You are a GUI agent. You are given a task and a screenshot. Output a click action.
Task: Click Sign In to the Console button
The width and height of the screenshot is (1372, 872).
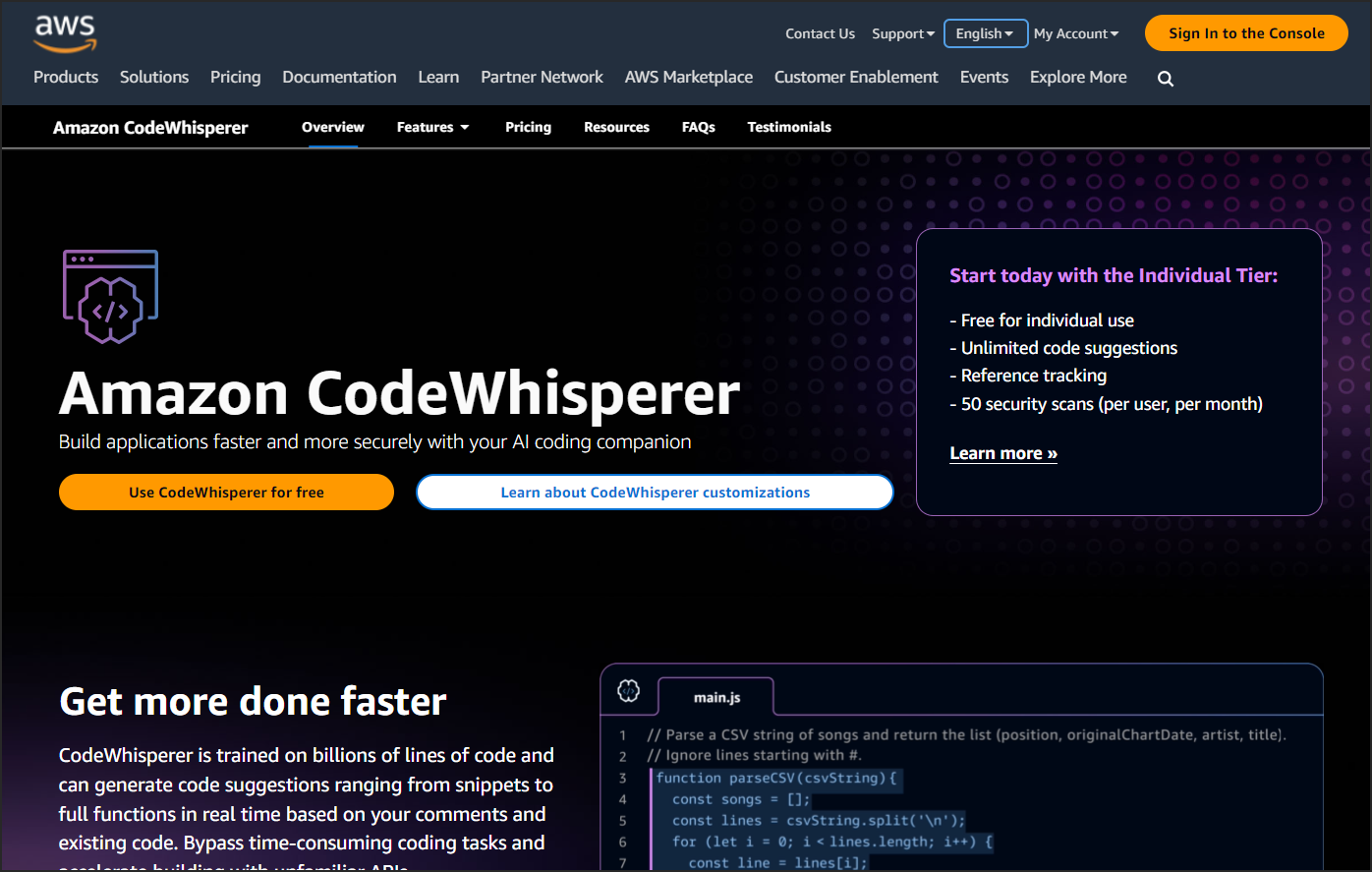(x=1246, y=32)
